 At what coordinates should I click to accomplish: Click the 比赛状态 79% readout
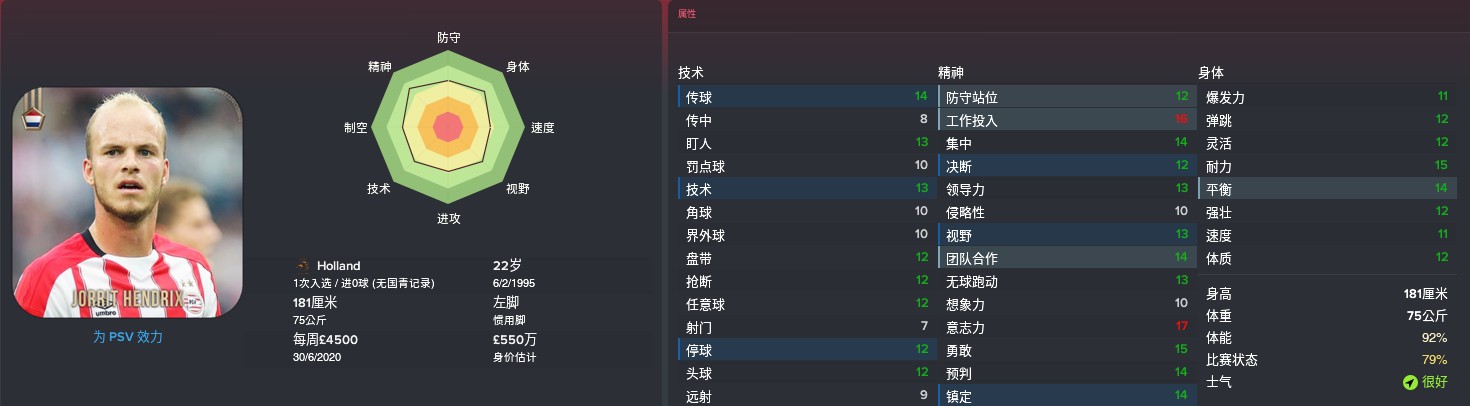click(1327, 360)
